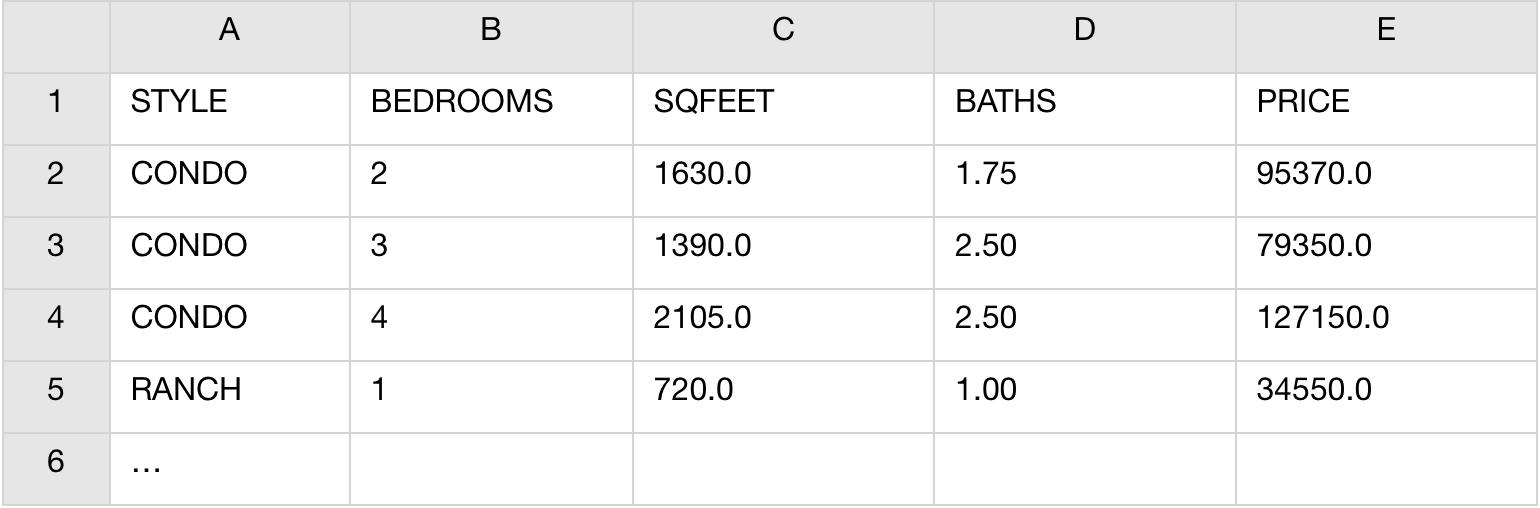Select column A header
This screenshot has height=508, width=1540.
coord(229,31)
